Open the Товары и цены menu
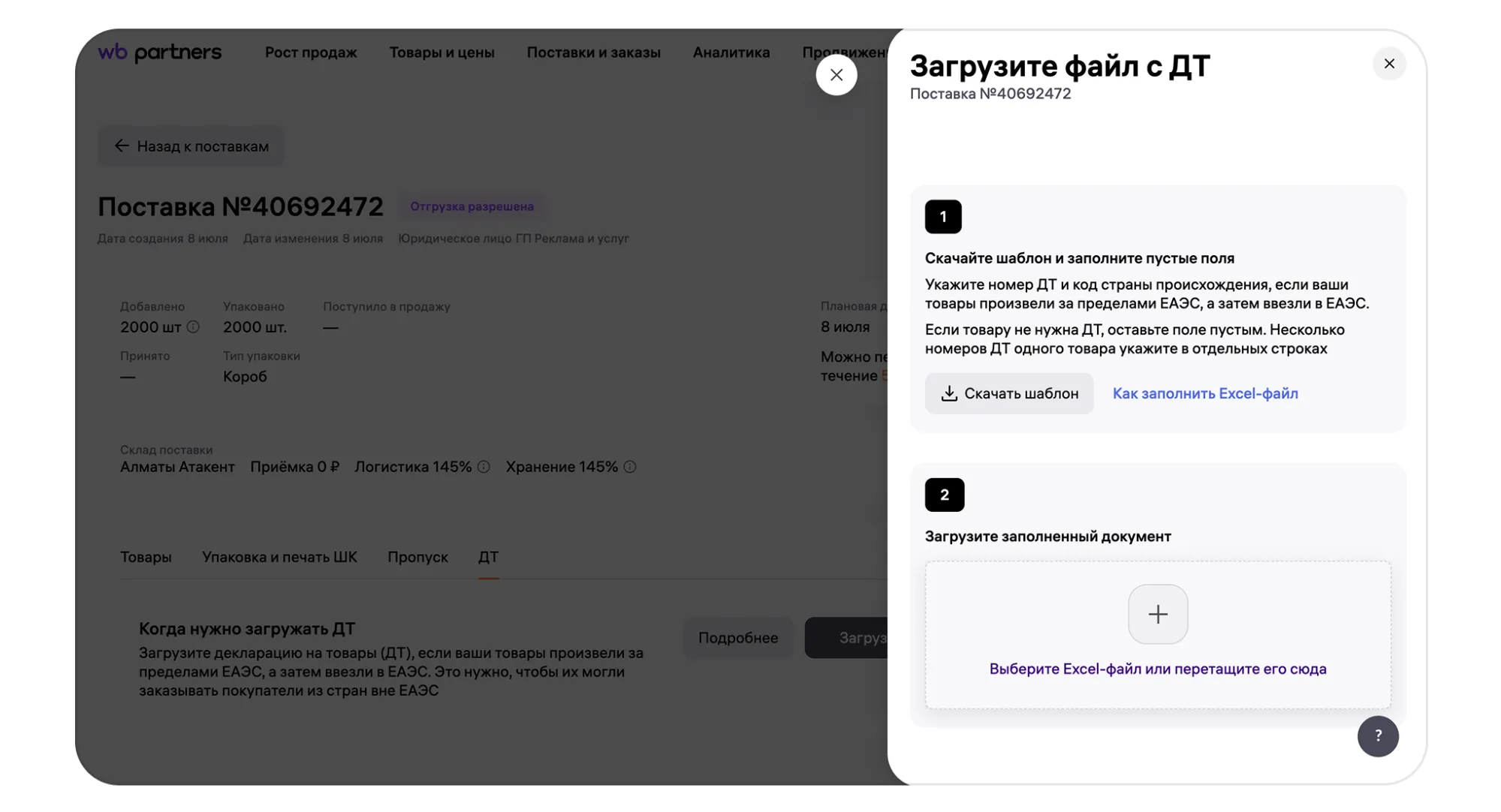Screen dimensions: 1501x812 tap(442, 53)
